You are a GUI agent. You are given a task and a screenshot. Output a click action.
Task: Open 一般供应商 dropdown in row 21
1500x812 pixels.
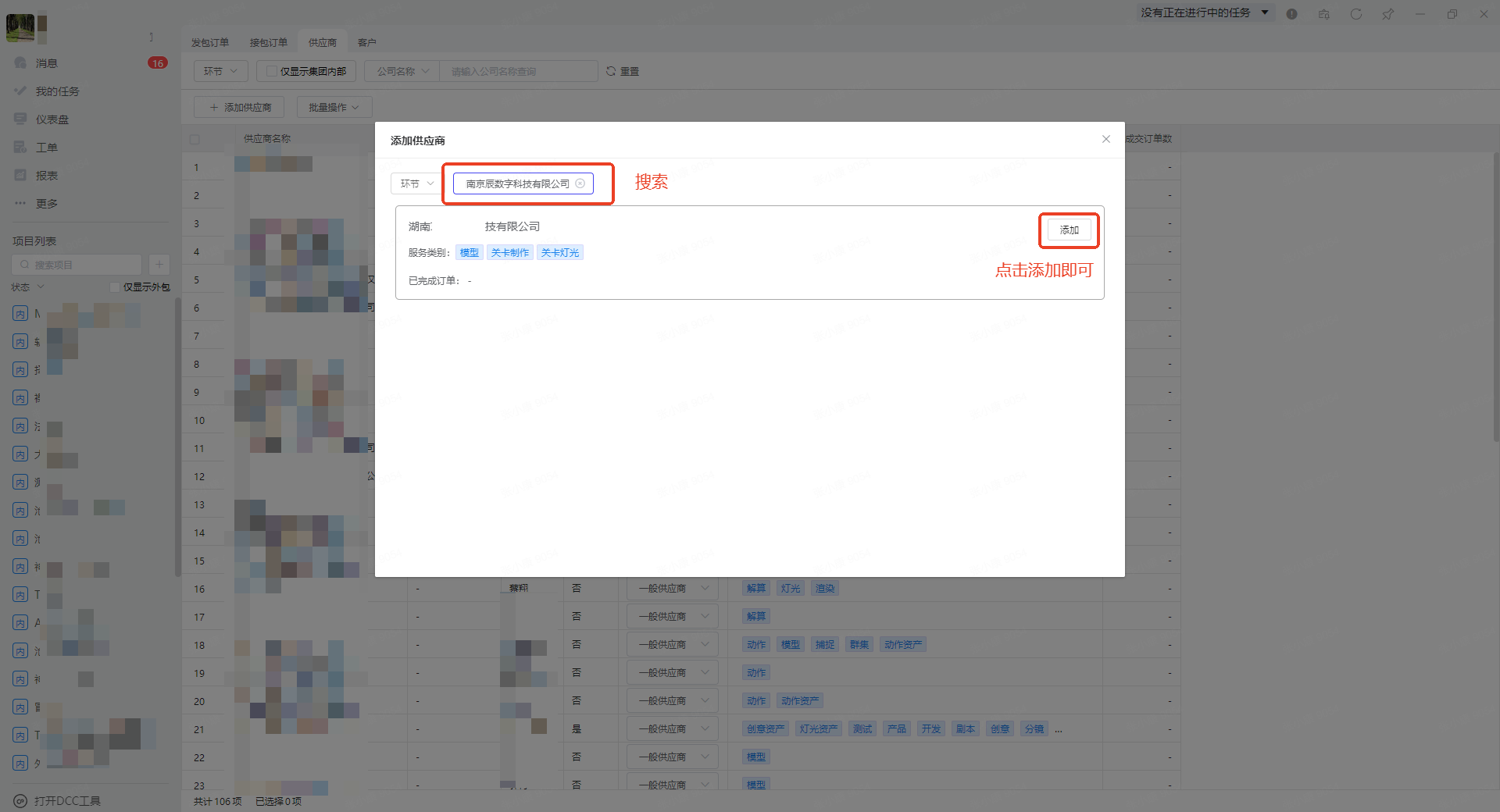click(x=673, y=729)
